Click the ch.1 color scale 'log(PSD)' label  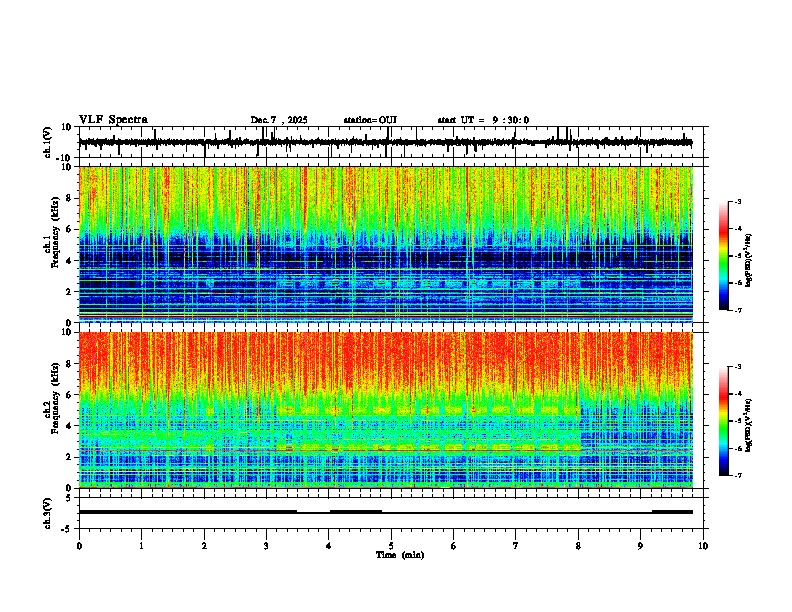(749, 260)
